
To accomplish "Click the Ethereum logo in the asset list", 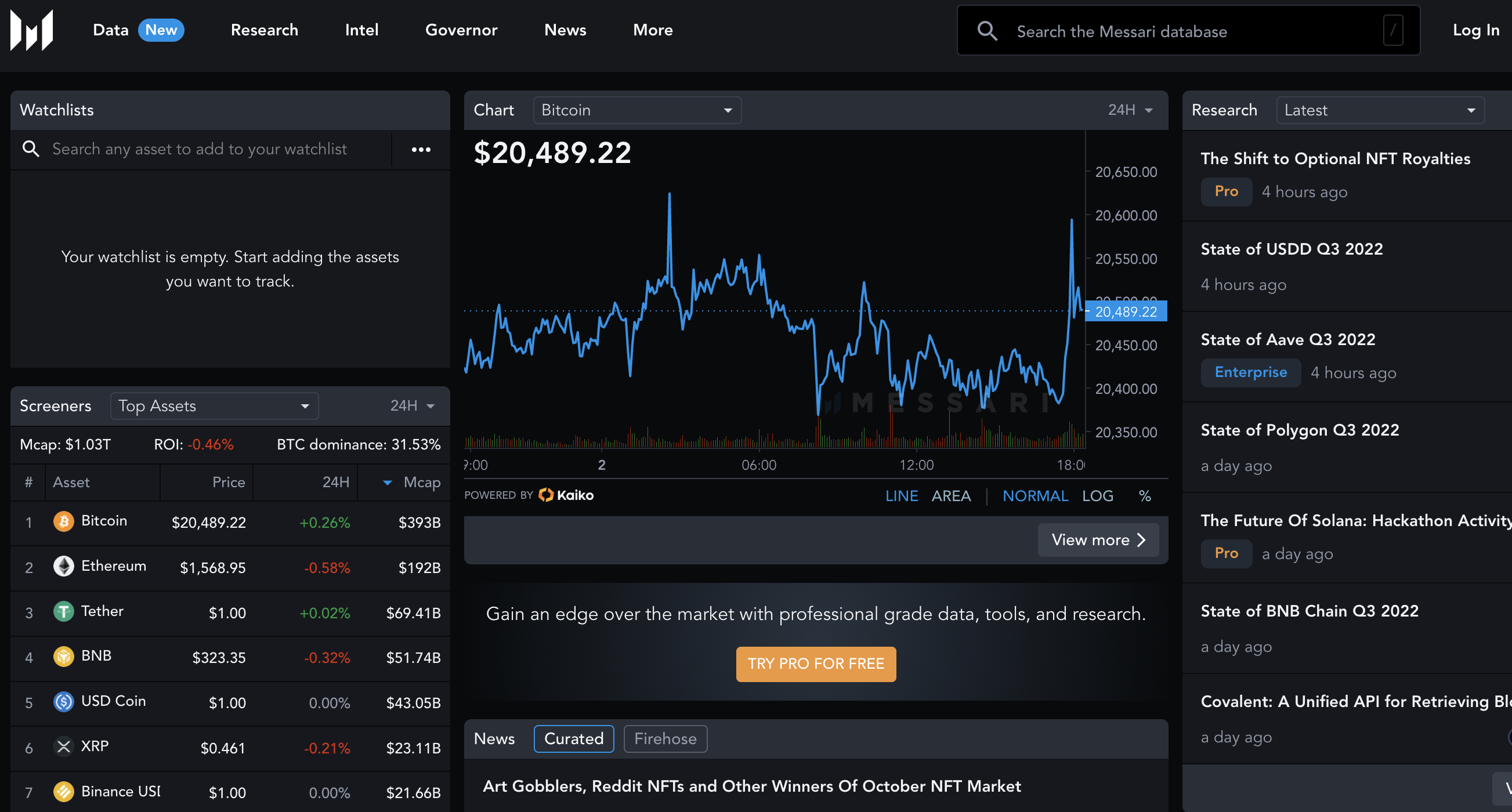I will coord(63,567).
